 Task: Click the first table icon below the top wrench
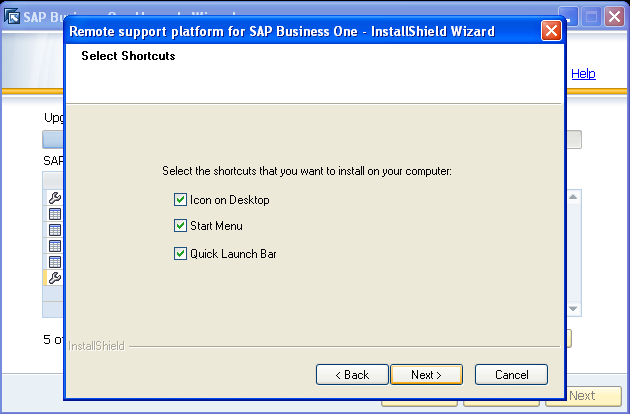55,214
